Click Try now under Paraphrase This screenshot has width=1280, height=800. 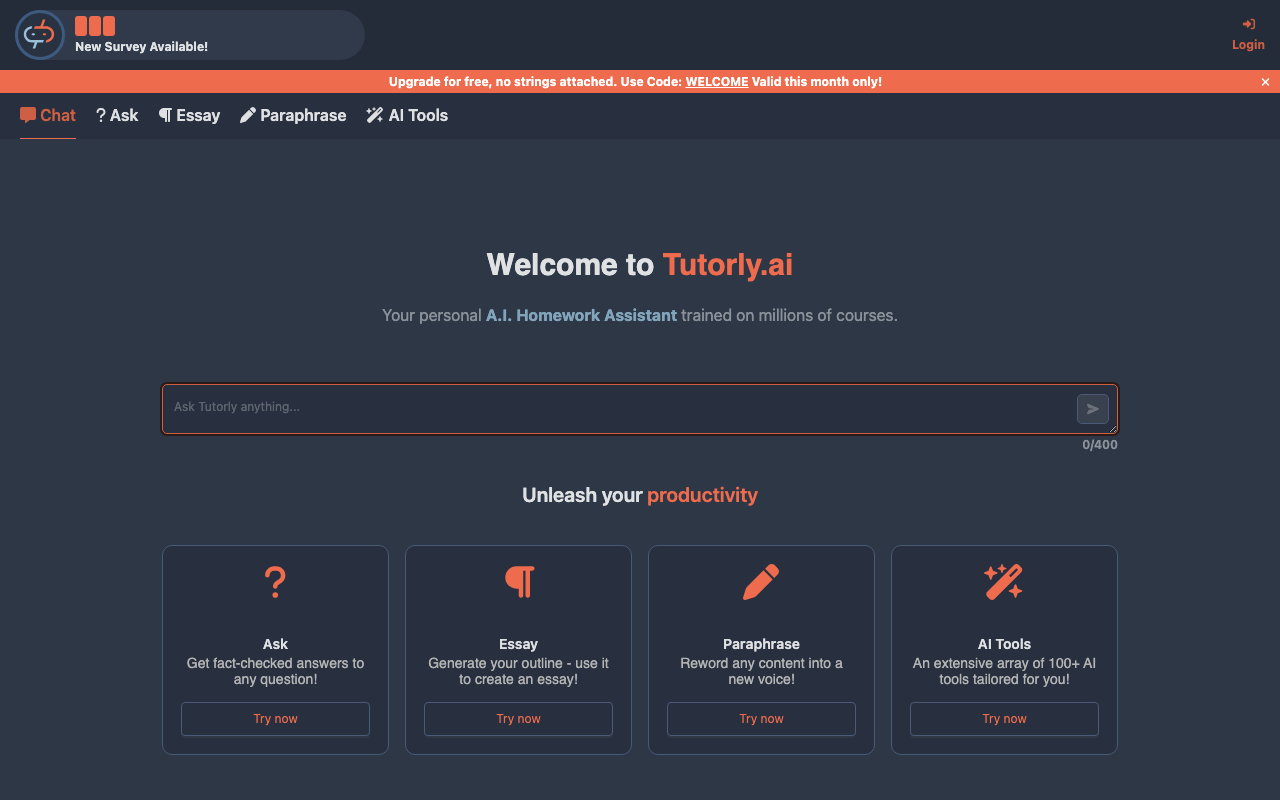pyautogui.click(x=761, y=719)
